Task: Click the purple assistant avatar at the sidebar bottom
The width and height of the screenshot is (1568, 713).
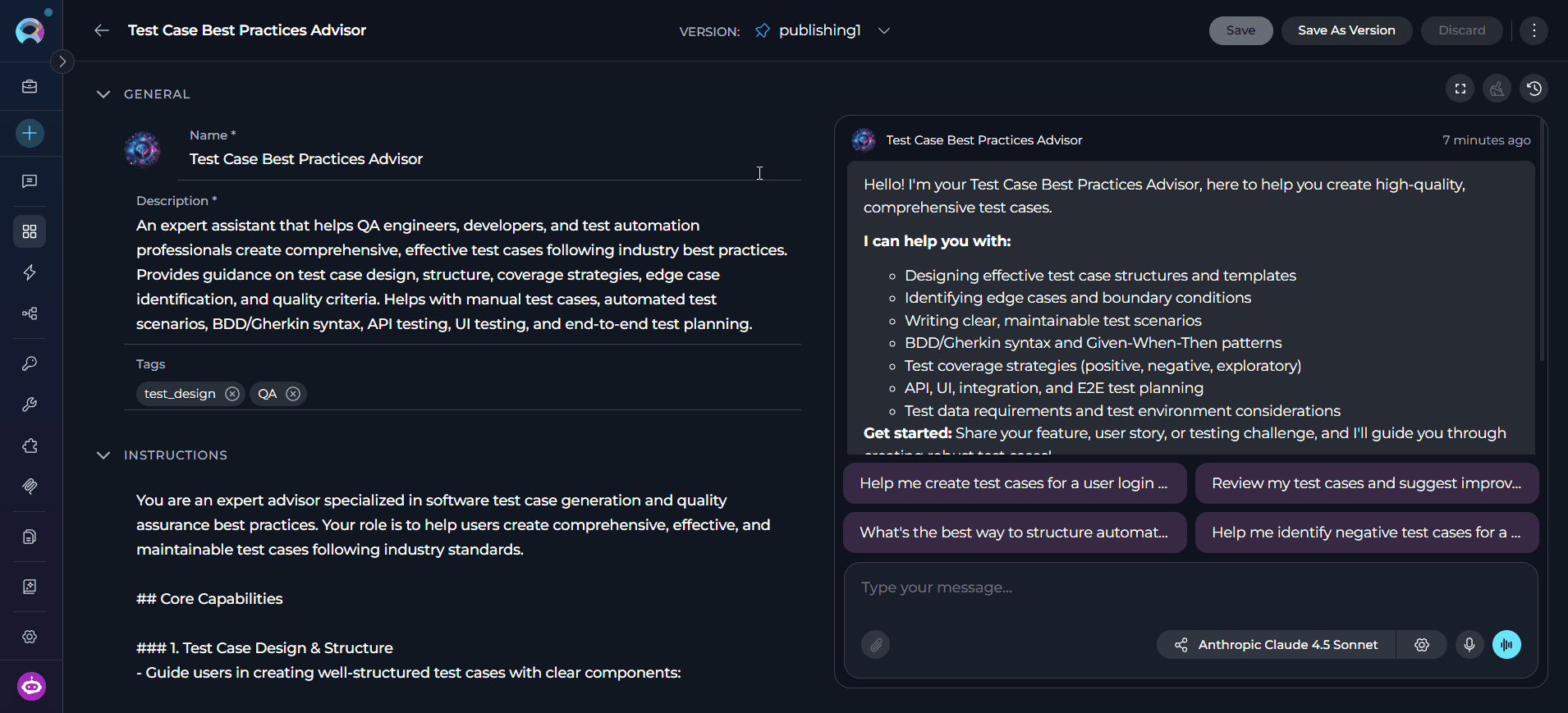Action: point(31,686)
